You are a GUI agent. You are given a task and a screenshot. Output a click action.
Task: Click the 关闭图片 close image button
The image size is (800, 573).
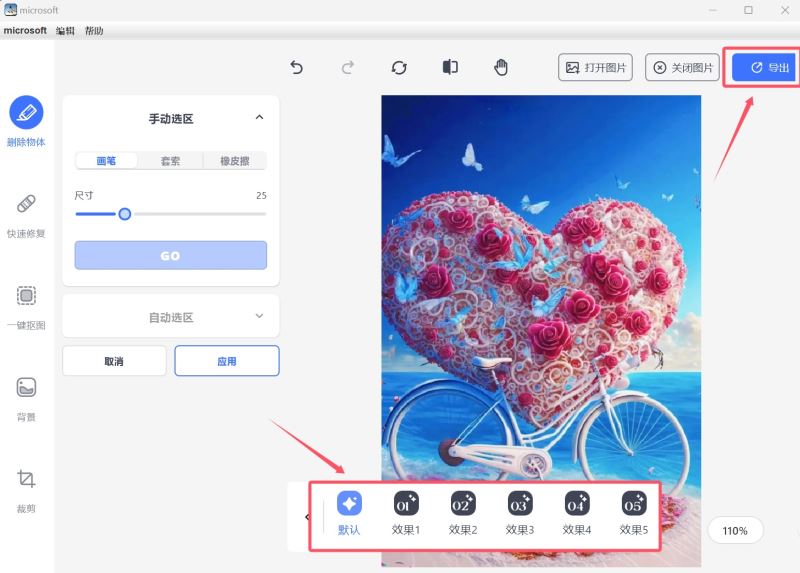(x=683, y=67)
